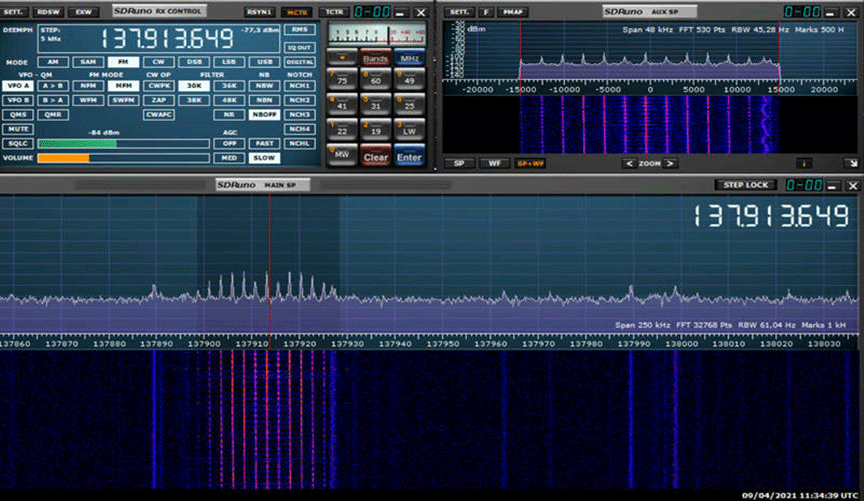
Task: Set AGC to MED
Action: click(229, 158)
